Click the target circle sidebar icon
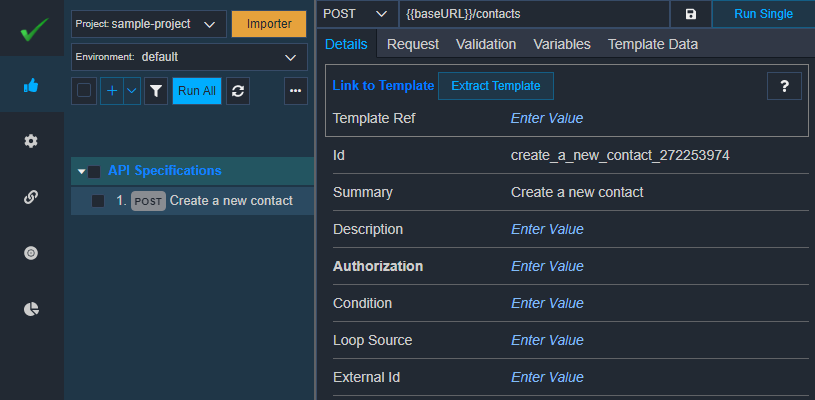This screenshot has height=400, width=815. tap(31, 253)
